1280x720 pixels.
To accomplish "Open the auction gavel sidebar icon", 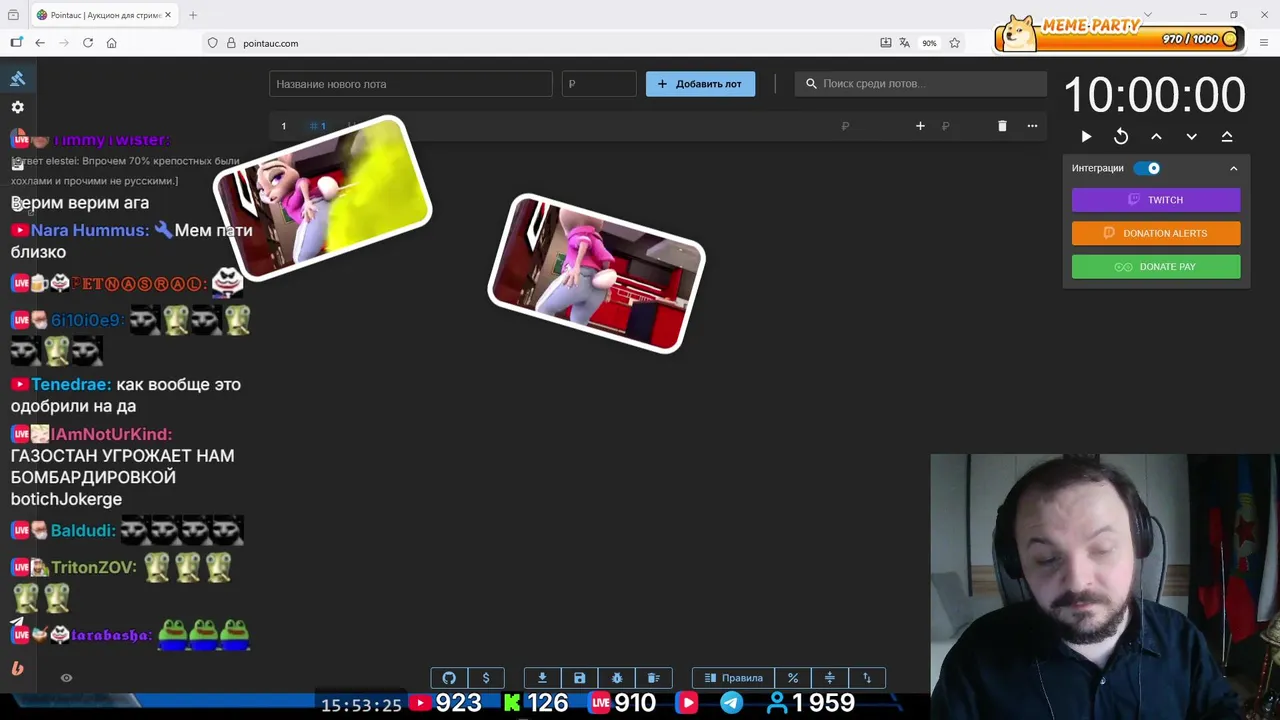I will (17, 78).
